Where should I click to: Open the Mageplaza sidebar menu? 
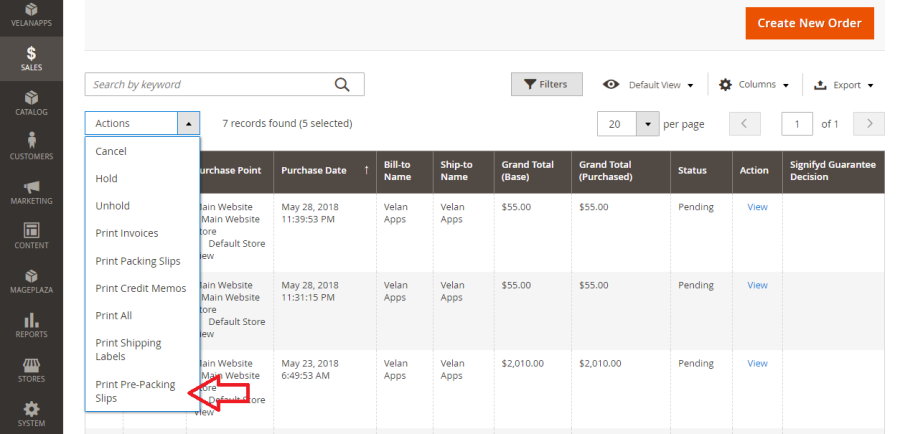(x=31, y=281)
